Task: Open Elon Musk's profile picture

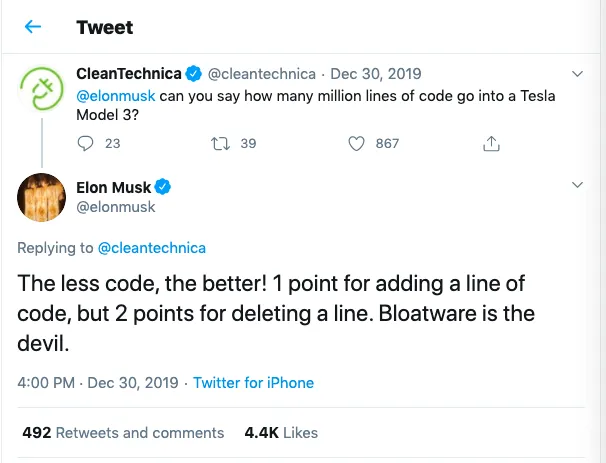Action: 42,198
